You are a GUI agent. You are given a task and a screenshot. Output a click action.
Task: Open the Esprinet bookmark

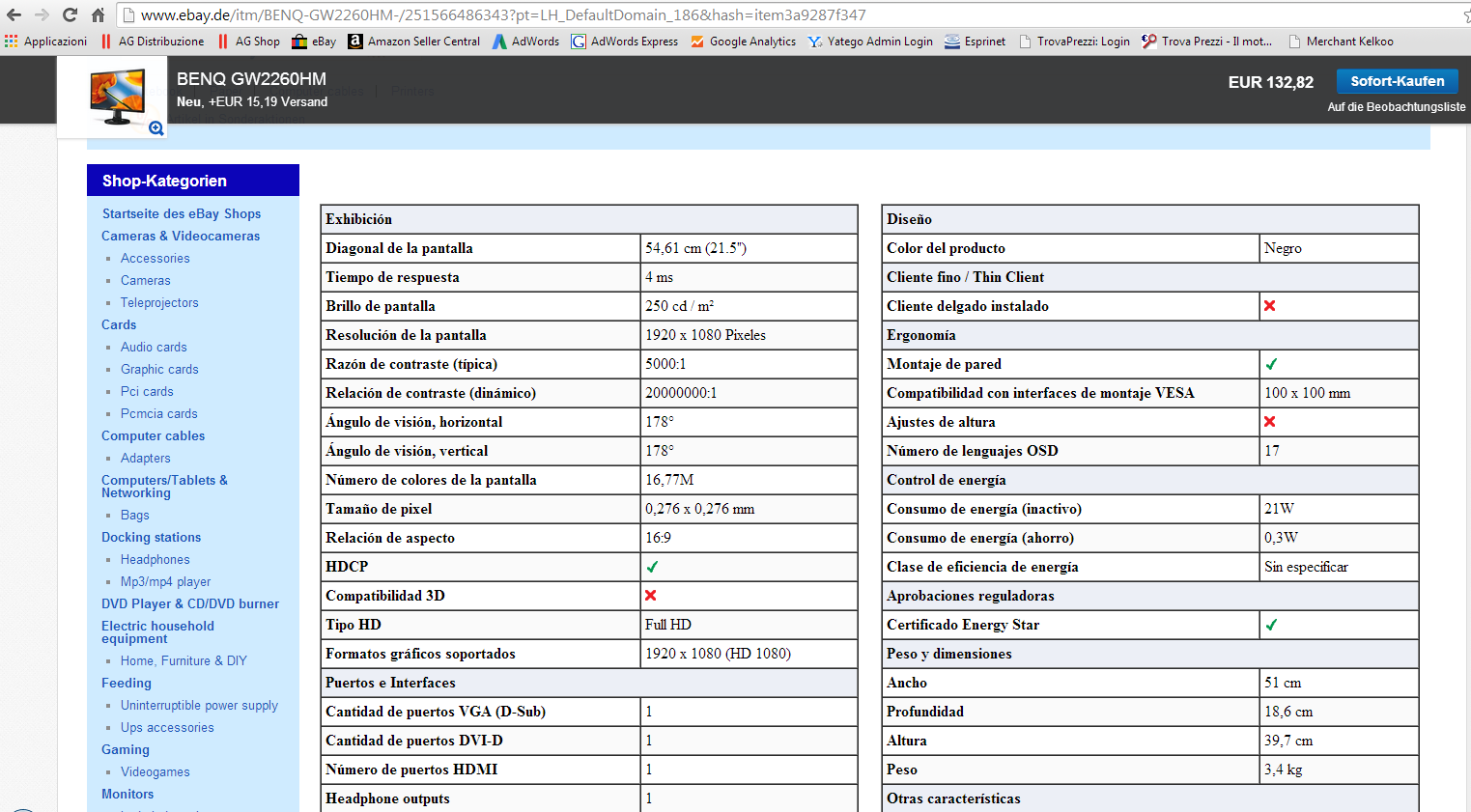pos(975,42)
